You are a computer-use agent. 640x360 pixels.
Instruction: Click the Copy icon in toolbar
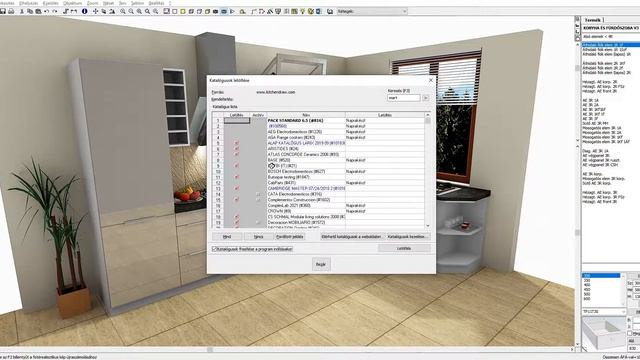30,11
